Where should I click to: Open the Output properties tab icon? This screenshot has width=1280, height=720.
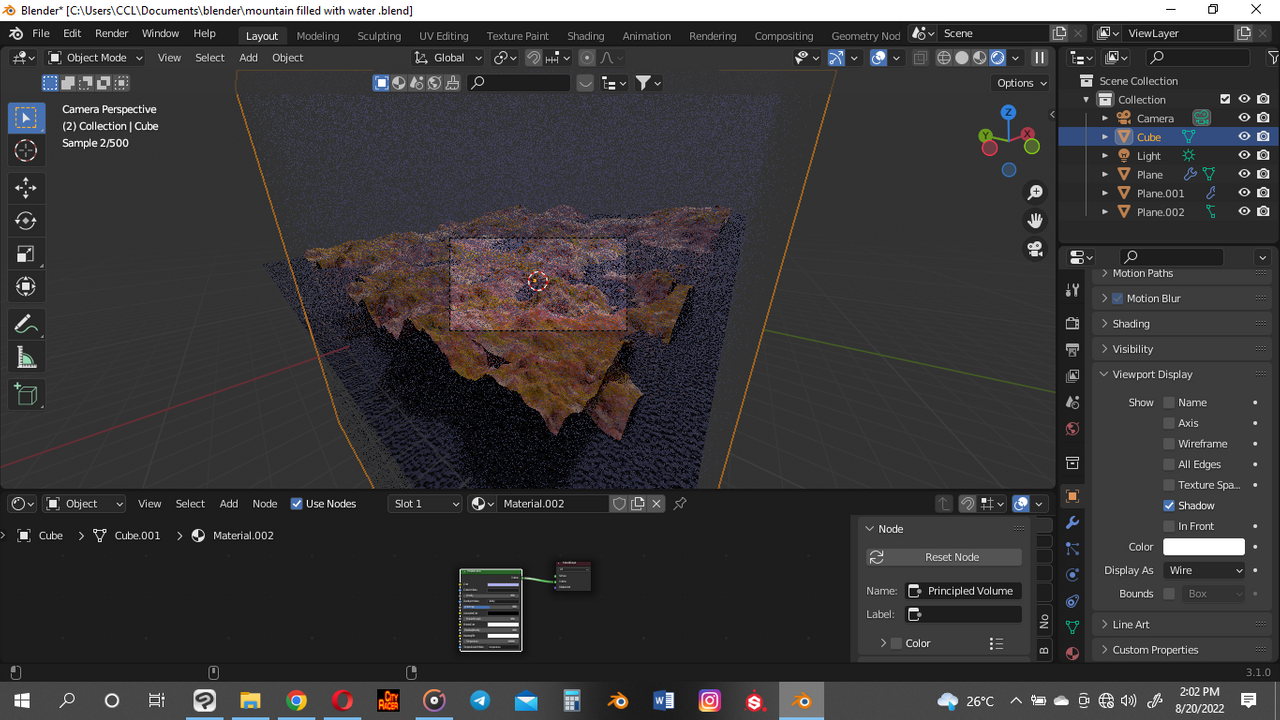click(1072, 350)
